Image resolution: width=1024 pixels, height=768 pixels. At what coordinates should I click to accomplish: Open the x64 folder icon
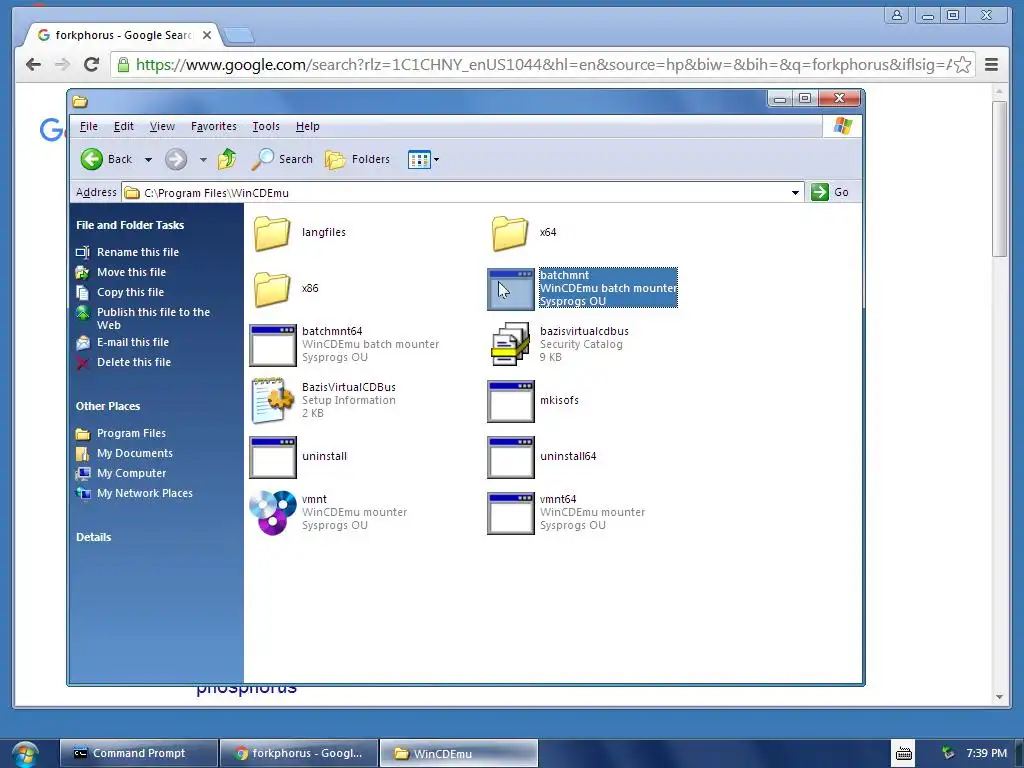coord(509,232)
